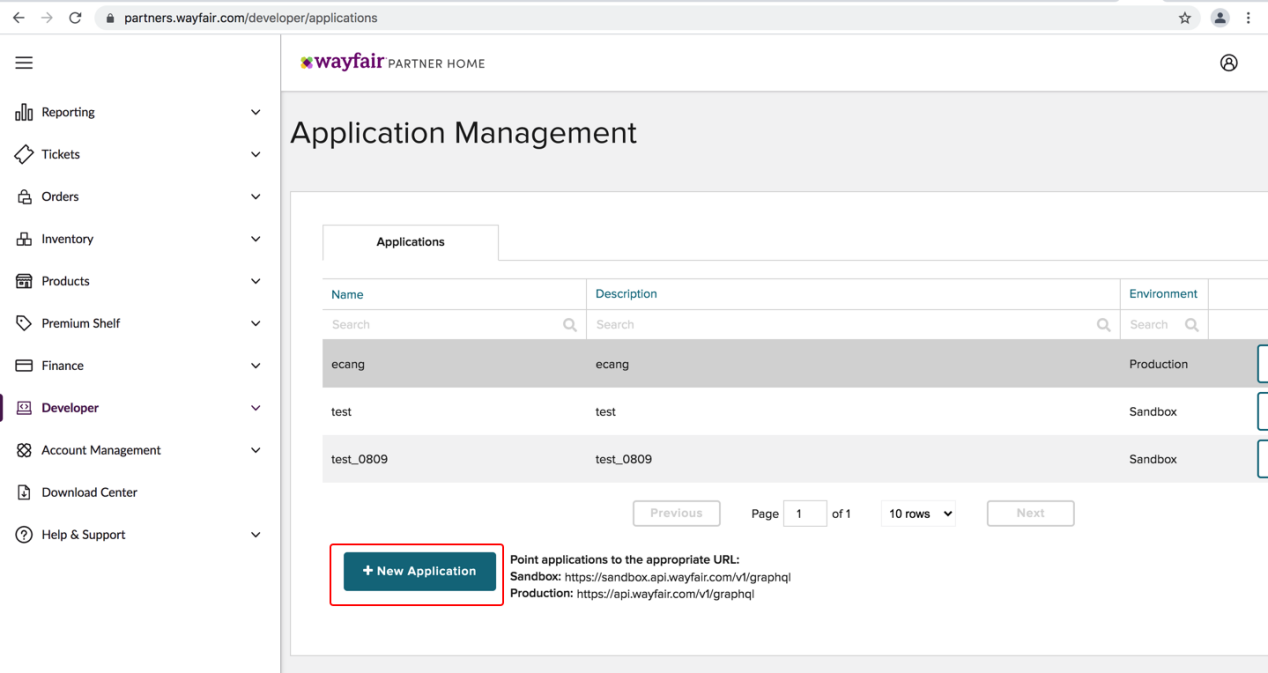Image resolution: width=1268 pixels, height=673 pixels.
Task: Click the Reporting bar chart icon
Action: click(24, 113)
